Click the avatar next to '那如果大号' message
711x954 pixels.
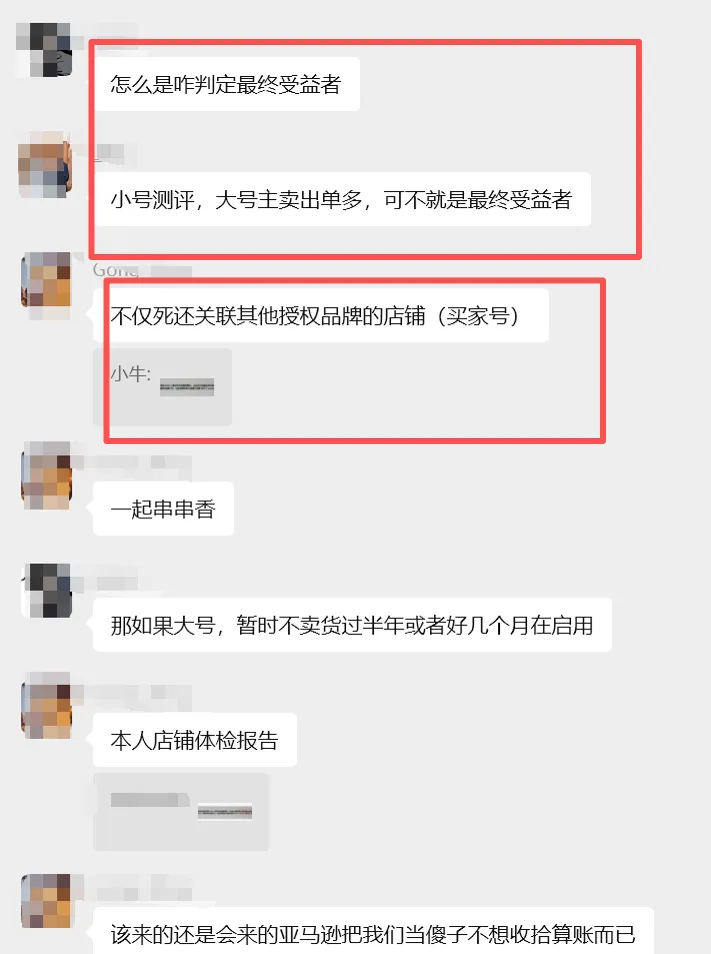point(47,591)
